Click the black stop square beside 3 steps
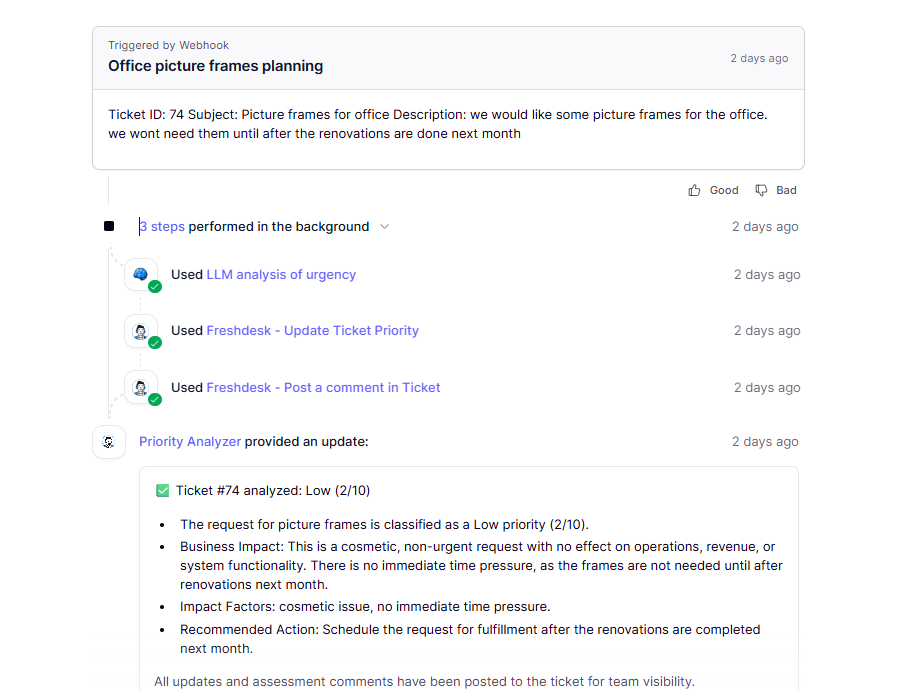Screen dimensions: 912x691 tap(109, 226)
